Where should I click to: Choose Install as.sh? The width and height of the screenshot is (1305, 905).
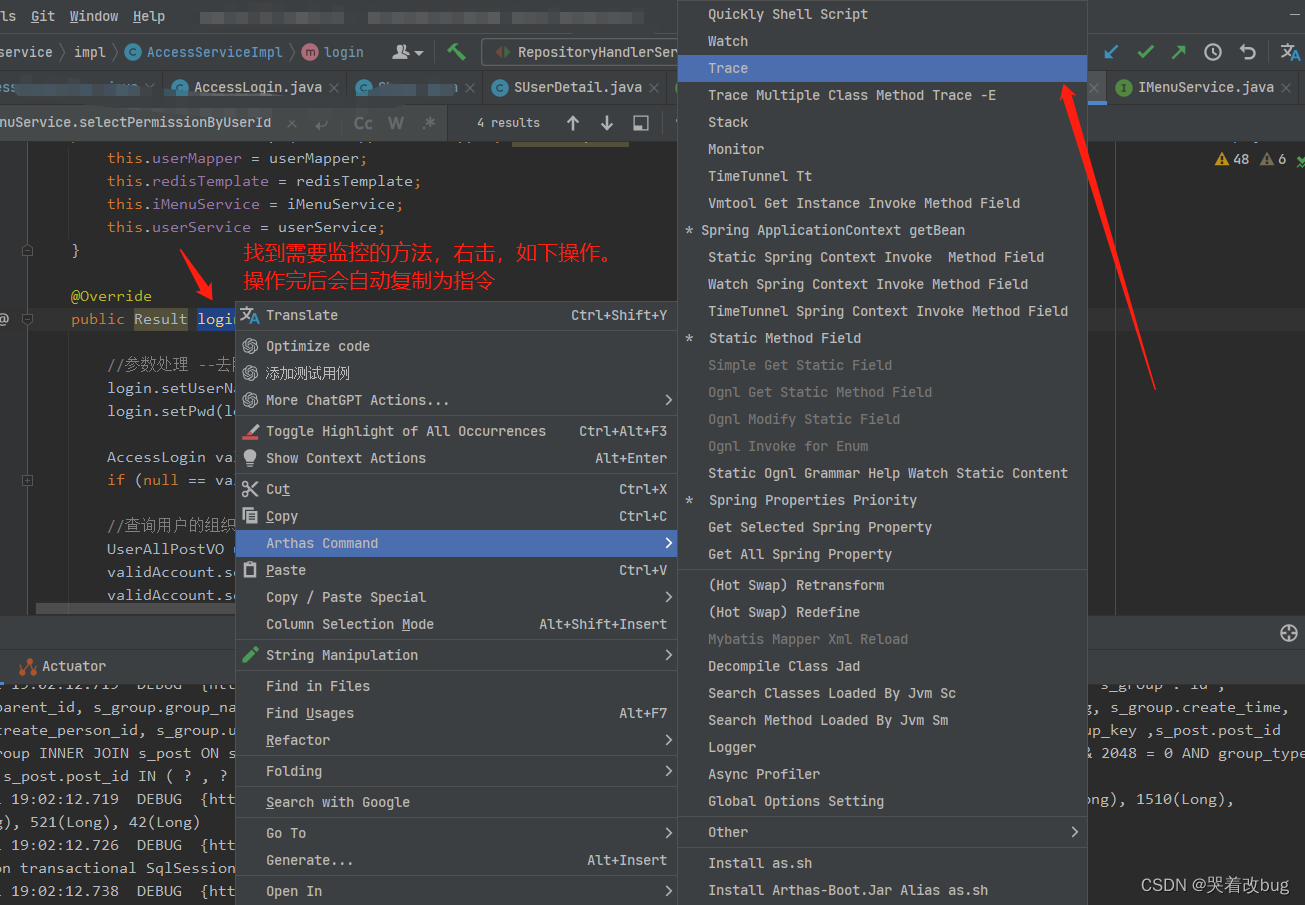pyautogui.click(x=882, y=863)
